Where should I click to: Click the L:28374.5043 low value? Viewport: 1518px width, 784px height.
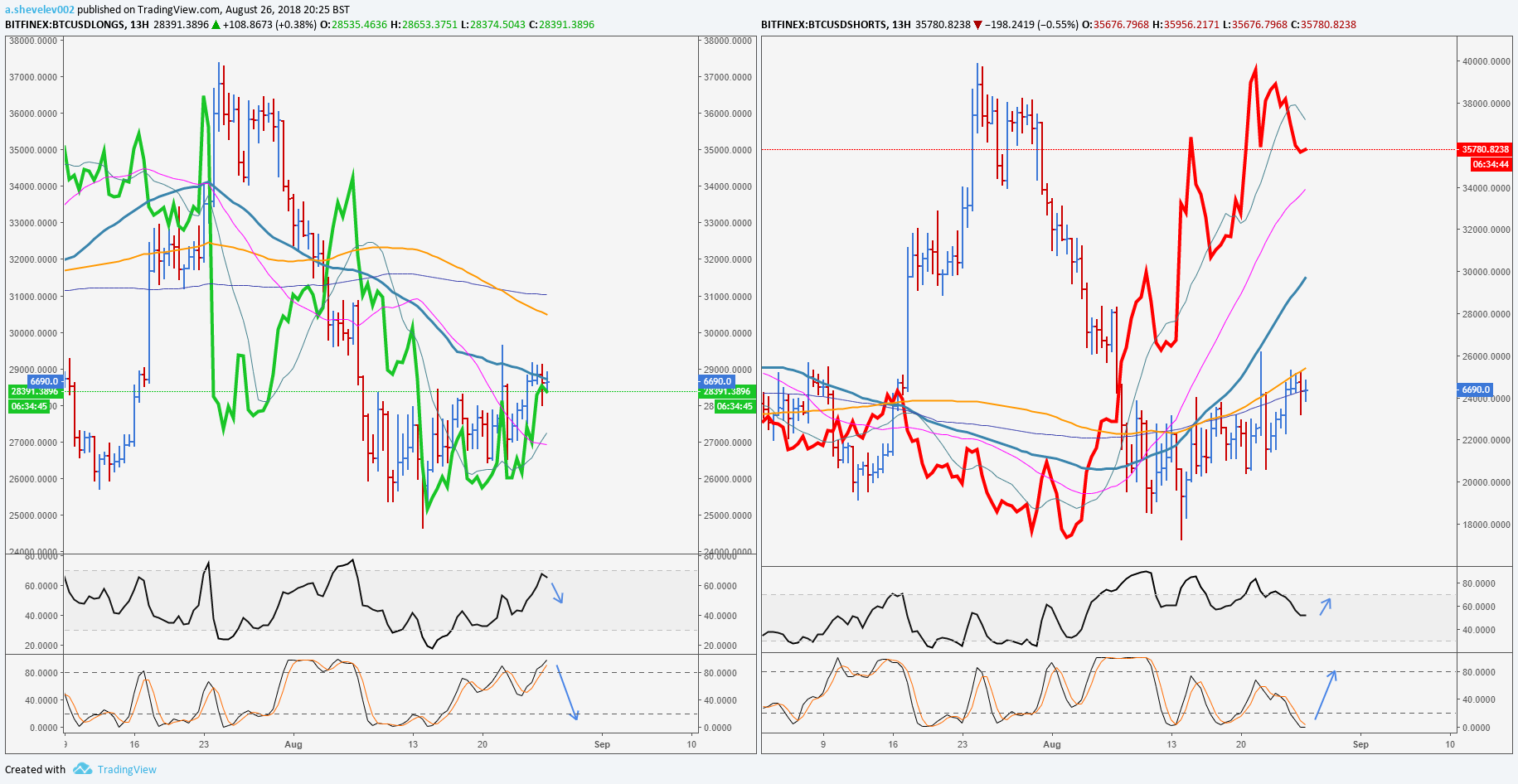click(492, 25)
